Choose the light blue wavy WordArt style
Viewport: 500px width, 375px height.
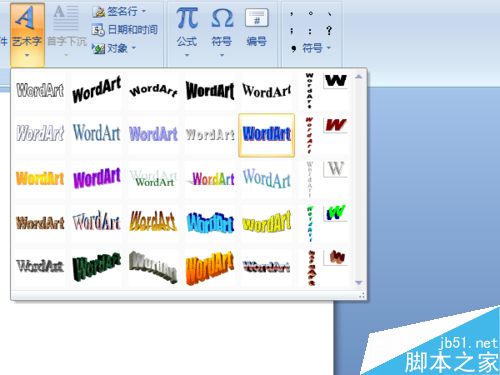tap(267, 179)
